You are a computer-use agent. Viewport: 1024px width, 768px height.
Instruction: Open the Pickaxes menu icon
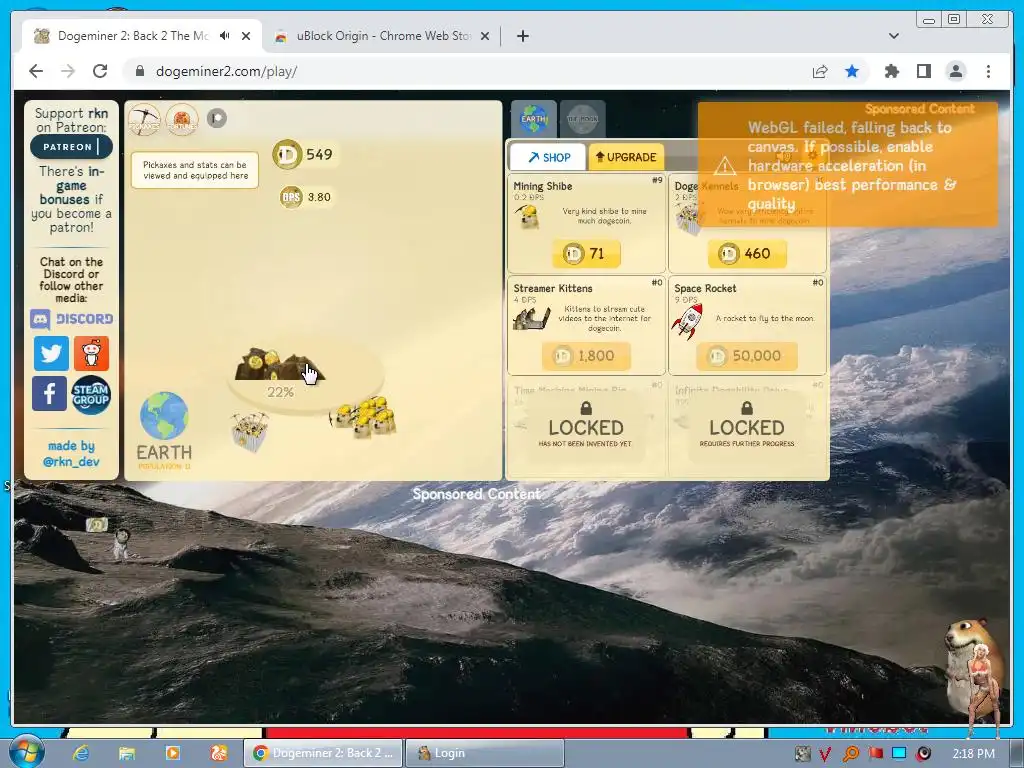click(x=144, y=119)
